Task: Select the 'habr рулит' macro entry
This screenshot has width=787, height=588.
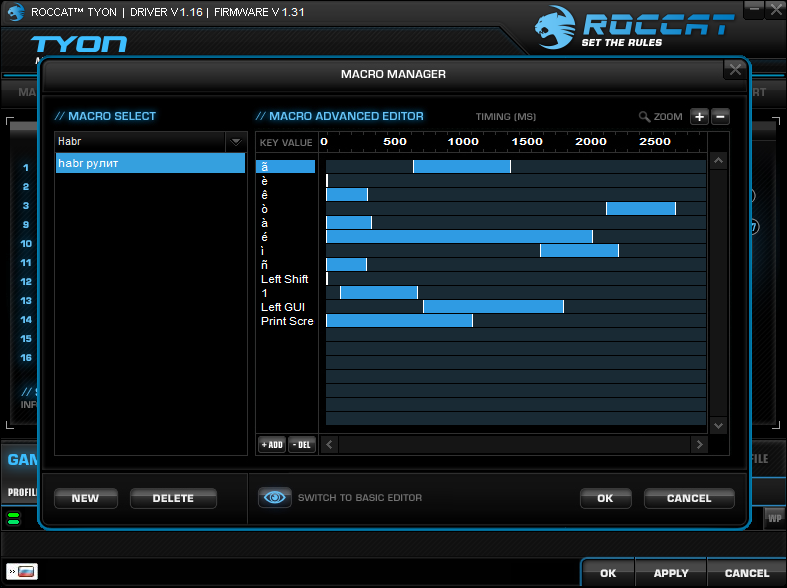Action: pyautogui.click(x=150, y=163)
